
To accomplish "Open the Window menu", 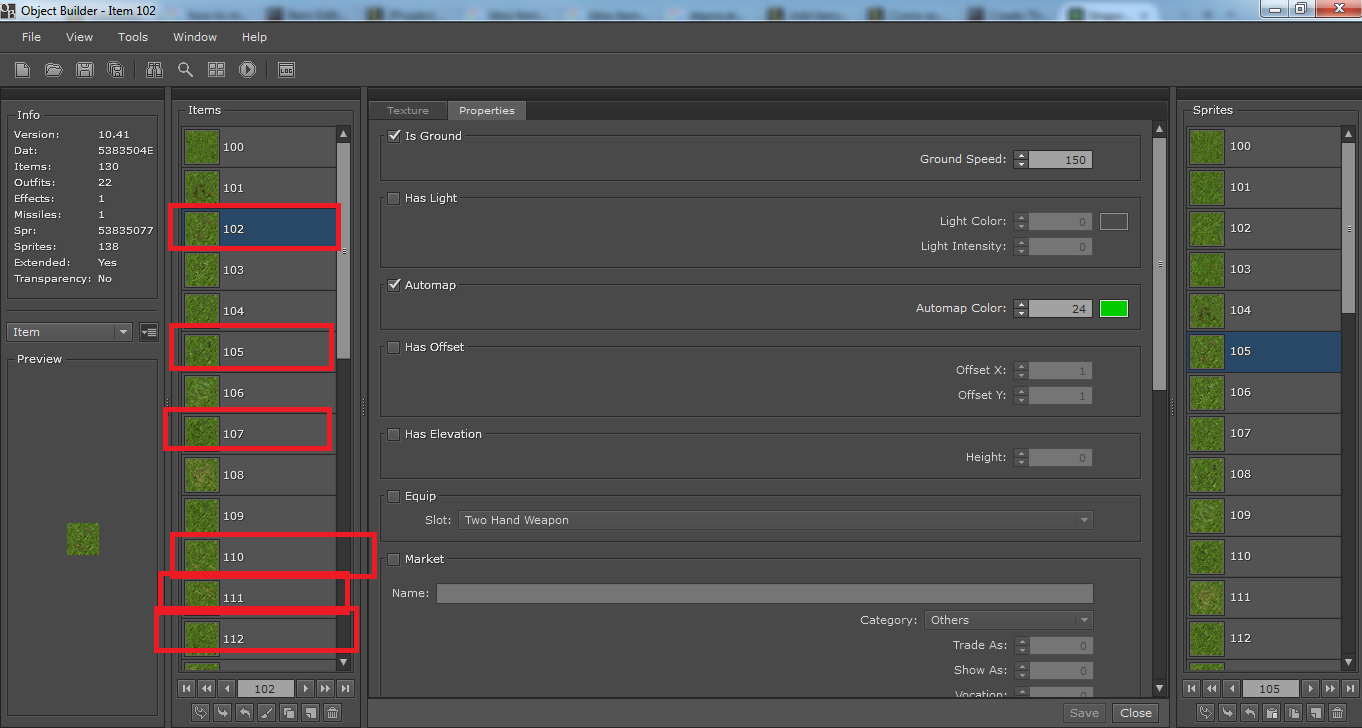I will click(x=195, y=37).
